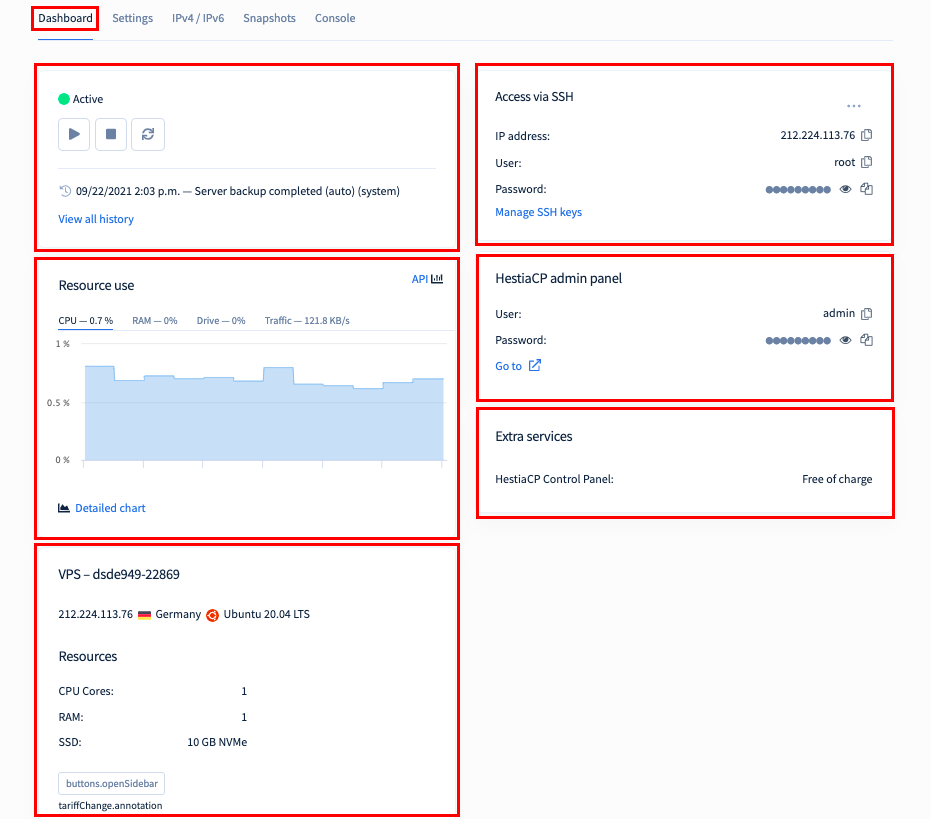Open the API chart icon in Resource use
This screenshot has height=819, width=931.
437,279
